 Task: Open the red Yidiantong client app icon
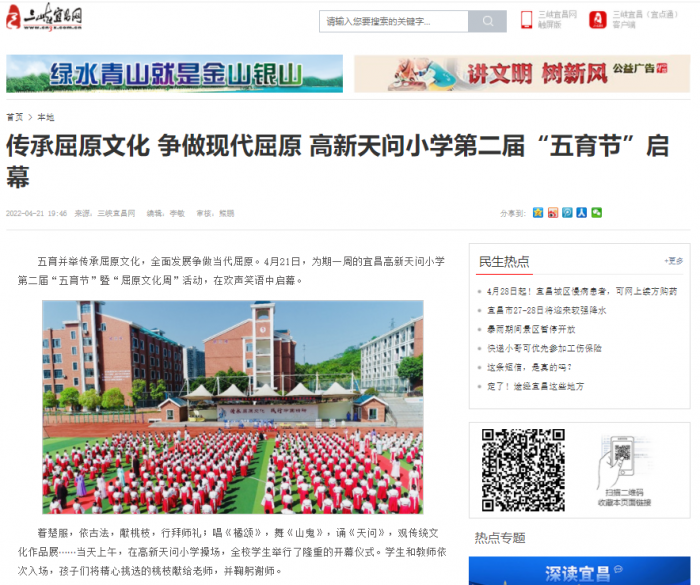pyautogui.click(x=597, y=20)
